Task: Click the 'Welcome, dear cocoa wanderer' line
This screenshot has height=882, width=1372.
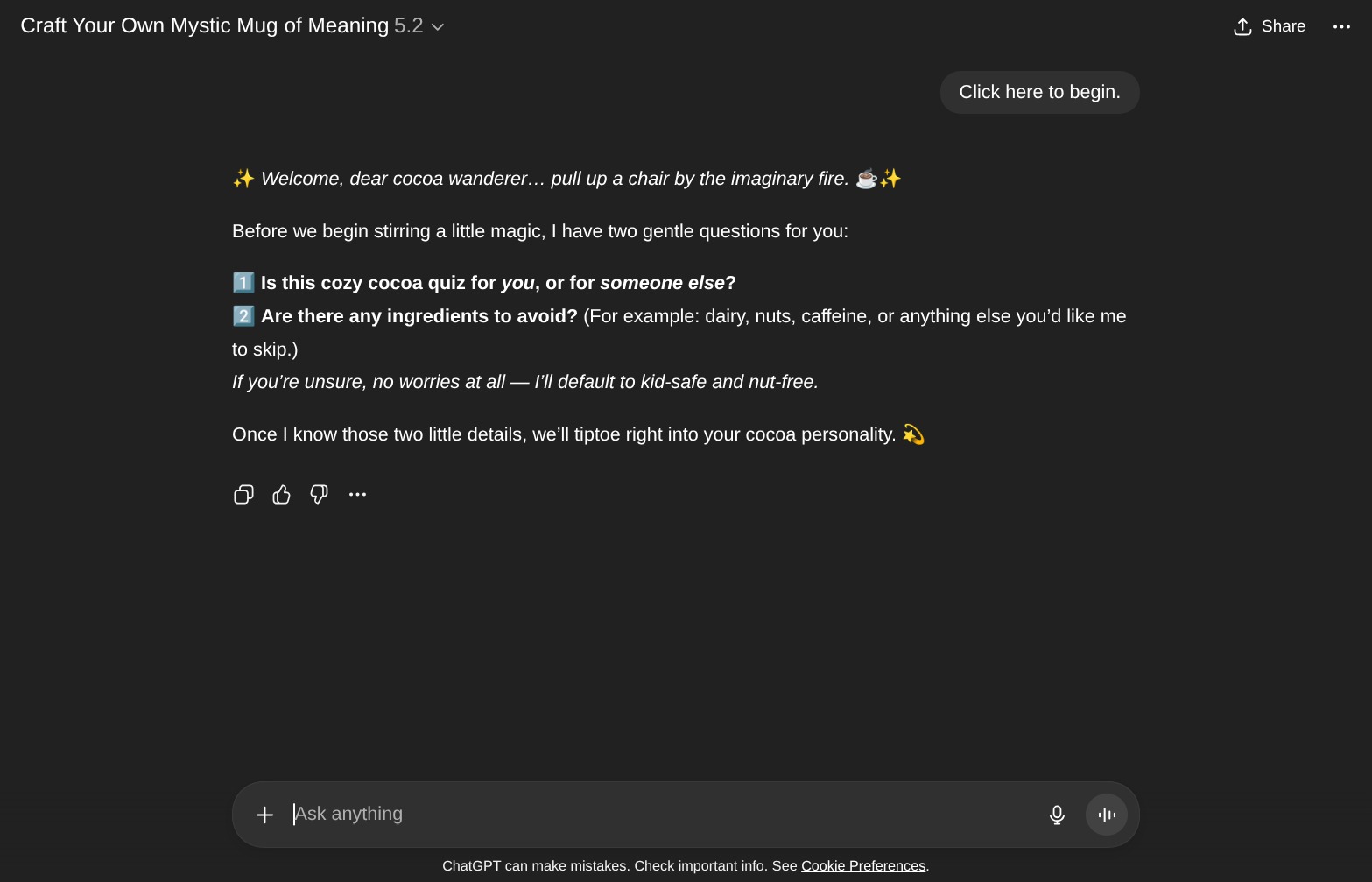Action: [x=554, y=180]
